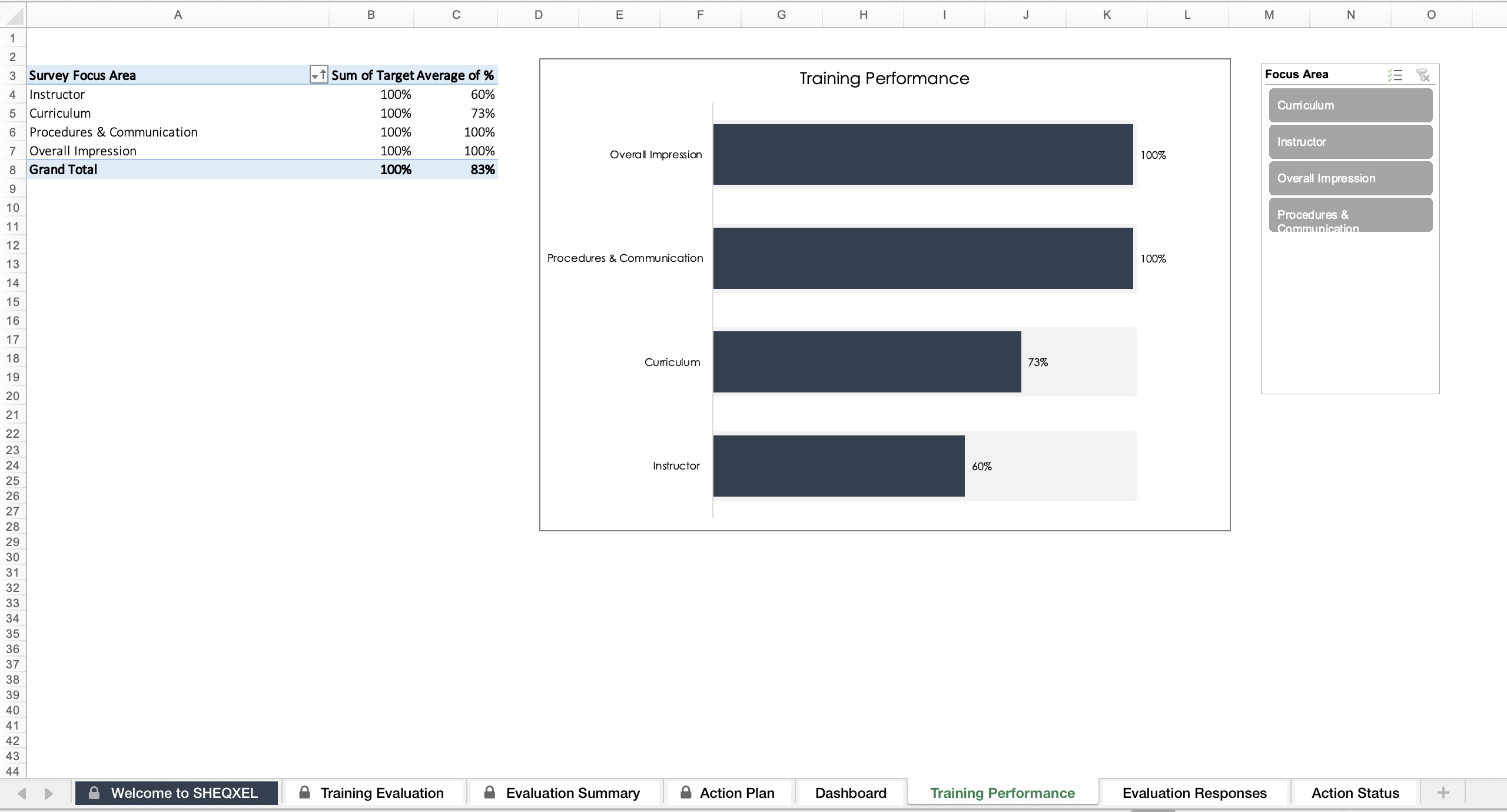The height and width of the screenshot is (812, 1507).
Task: Click the Procedures & Communication chart bar
Action: [x=923, y=258]
